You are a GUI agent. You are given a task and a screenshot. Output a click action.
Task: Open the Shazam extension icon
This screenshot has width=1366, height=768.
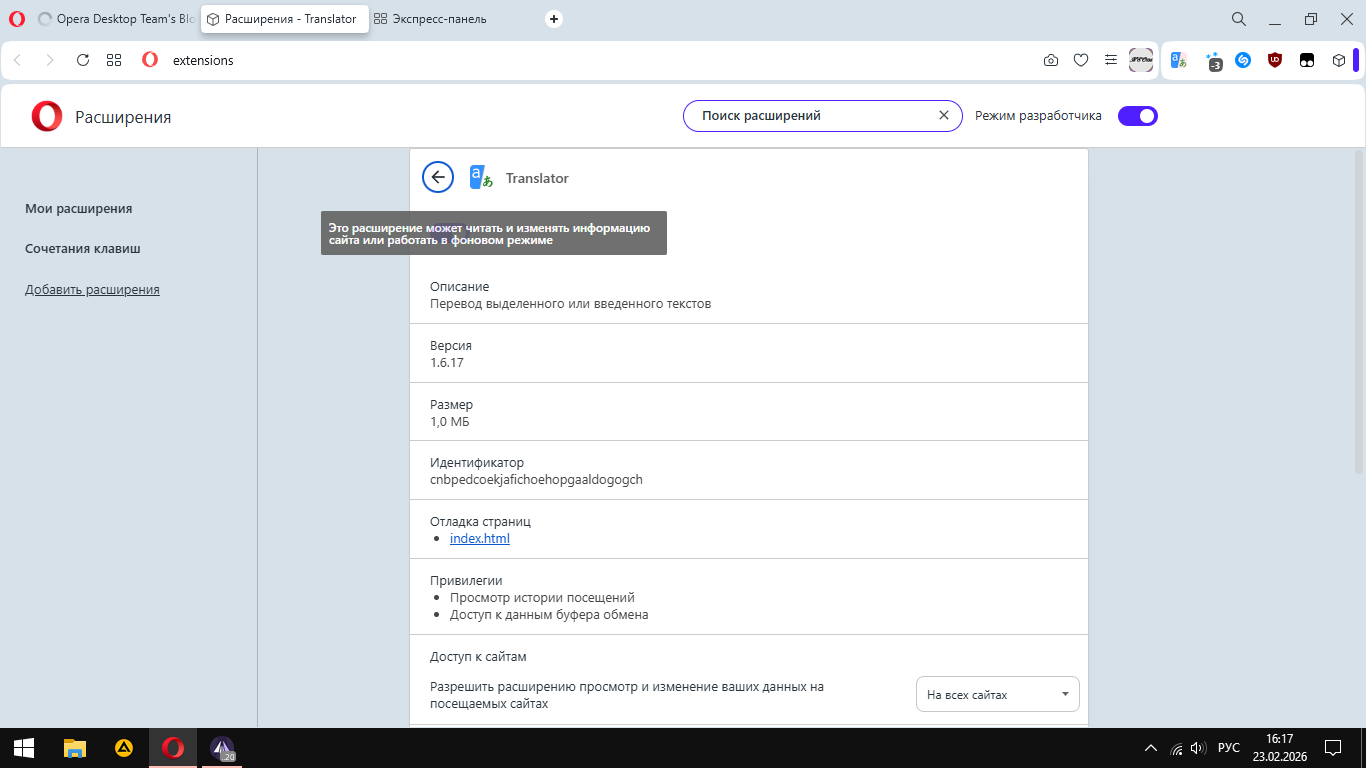click(1243, 60)
